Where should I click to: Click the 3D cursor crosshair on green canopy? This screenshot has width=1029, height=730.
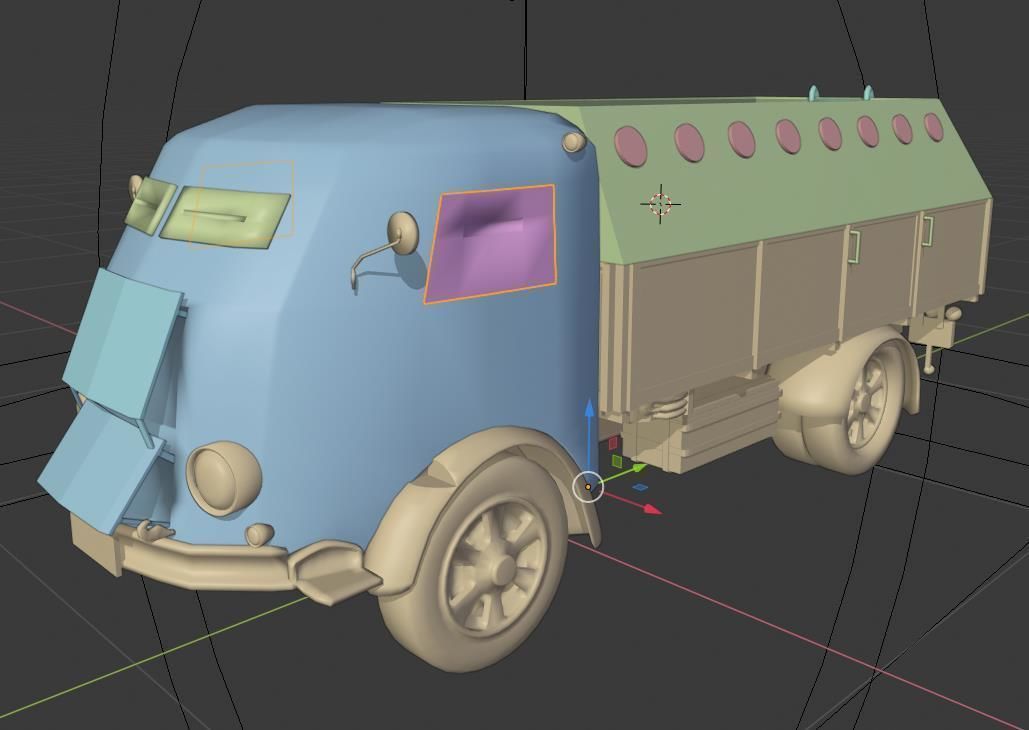coord(661,204)
